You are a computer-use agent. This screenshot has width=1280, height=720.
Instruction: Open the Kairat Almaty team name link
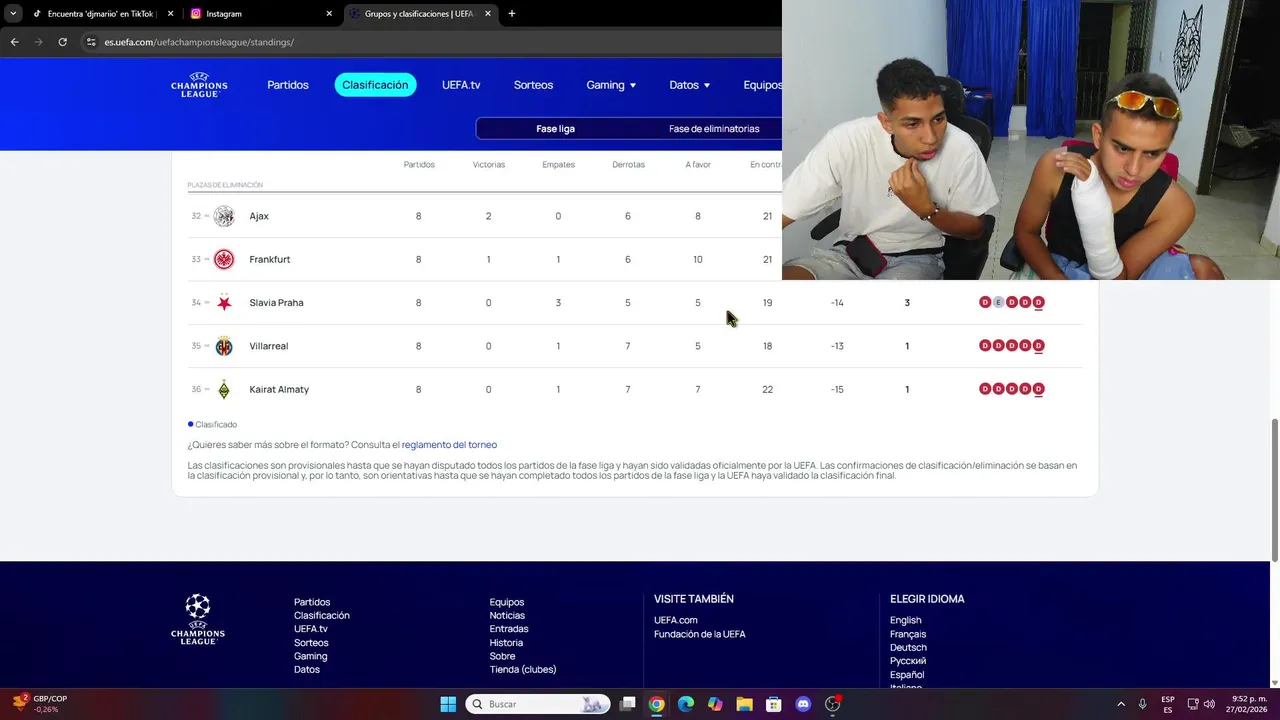coord(279,389)
